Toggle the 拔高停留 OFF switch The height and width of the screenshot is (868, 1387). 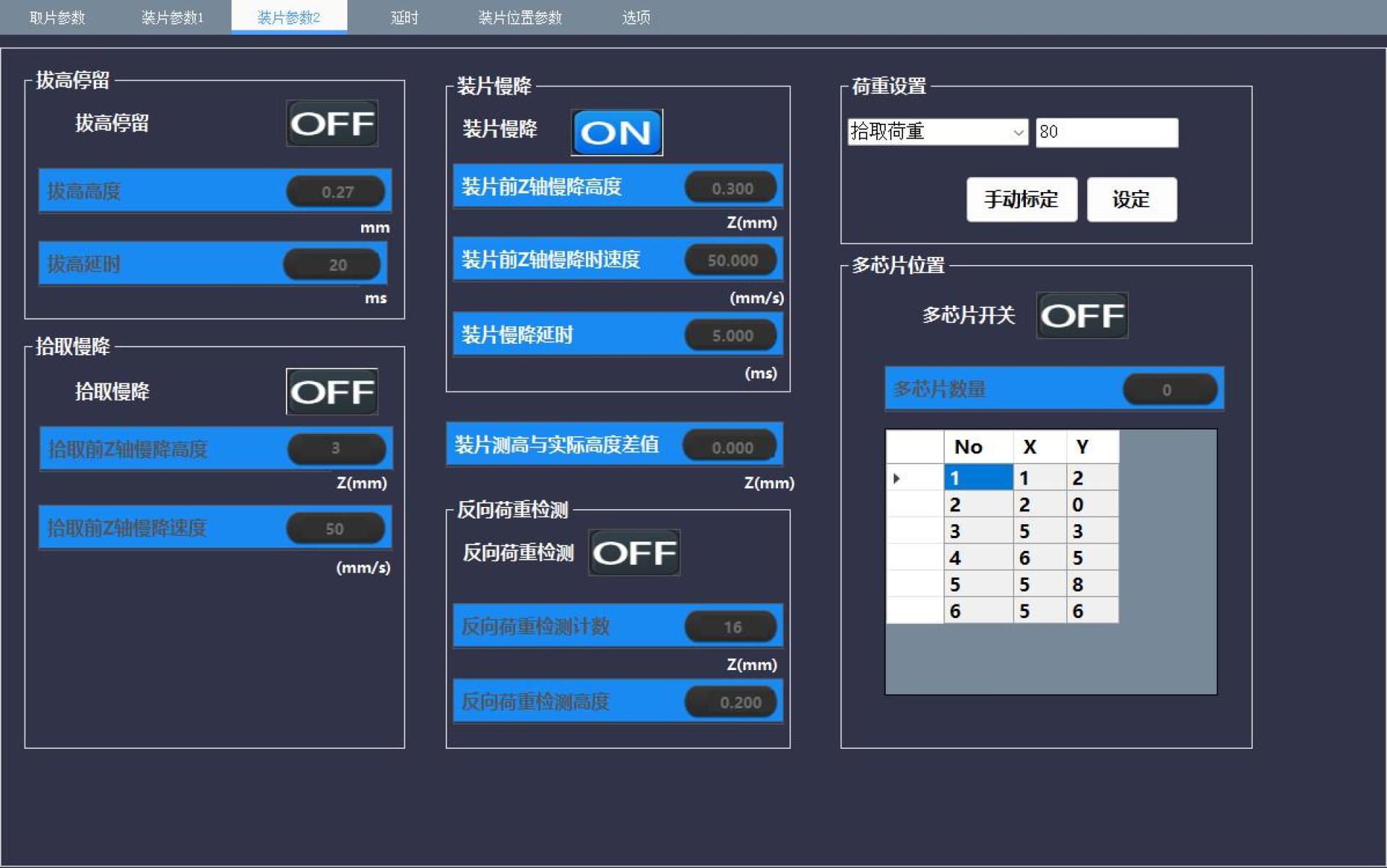pos(332,123)
